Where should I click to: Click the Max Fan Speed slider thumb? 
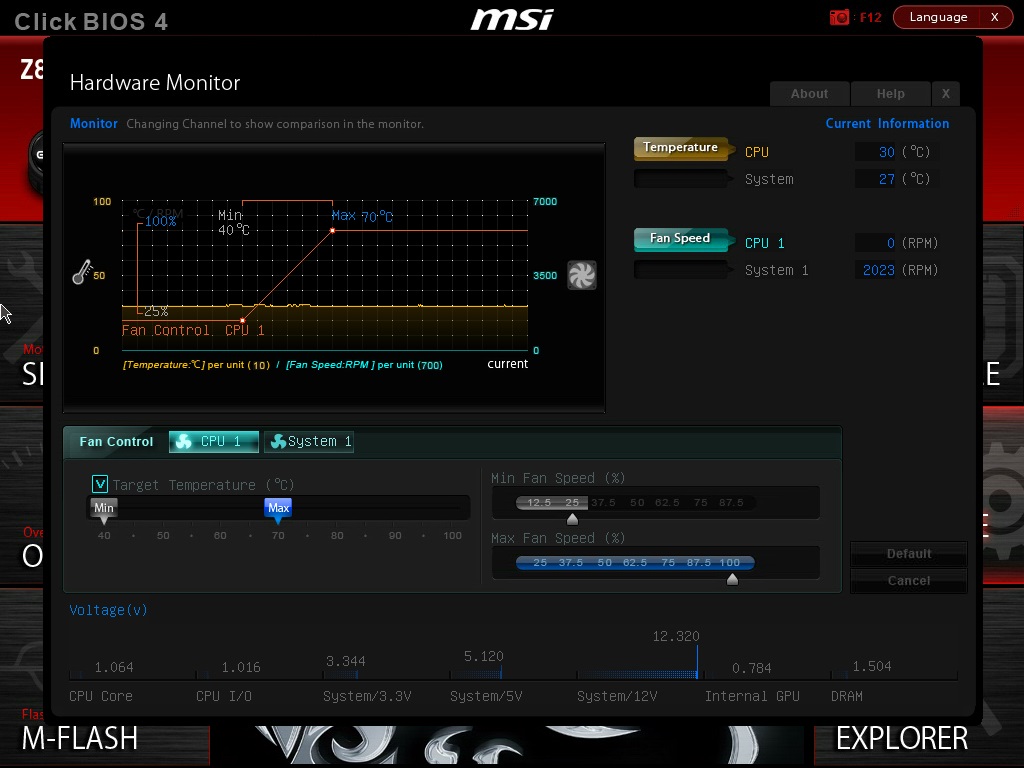coord(732,579)
